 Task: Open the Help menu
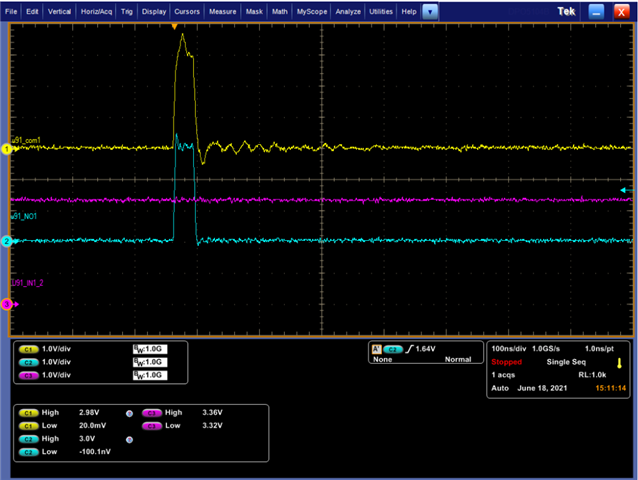[x=409, y=11]
